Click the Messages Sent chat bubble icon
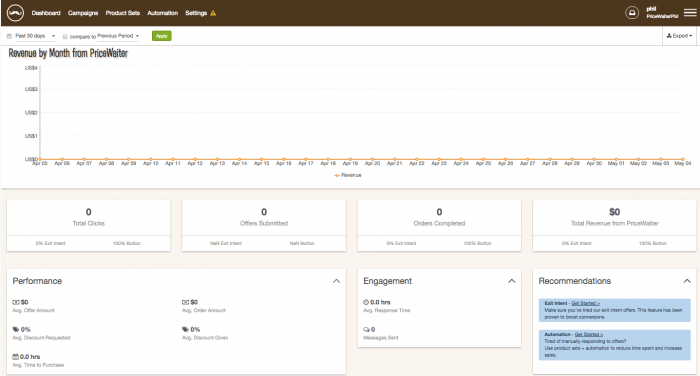700x376 pixels. (x=367, y=330)
